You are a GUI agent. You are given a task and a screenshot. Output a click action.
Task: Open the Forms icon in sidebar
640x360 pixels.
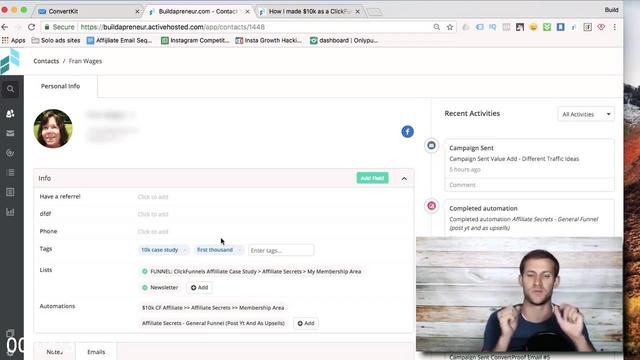[10, 192]
